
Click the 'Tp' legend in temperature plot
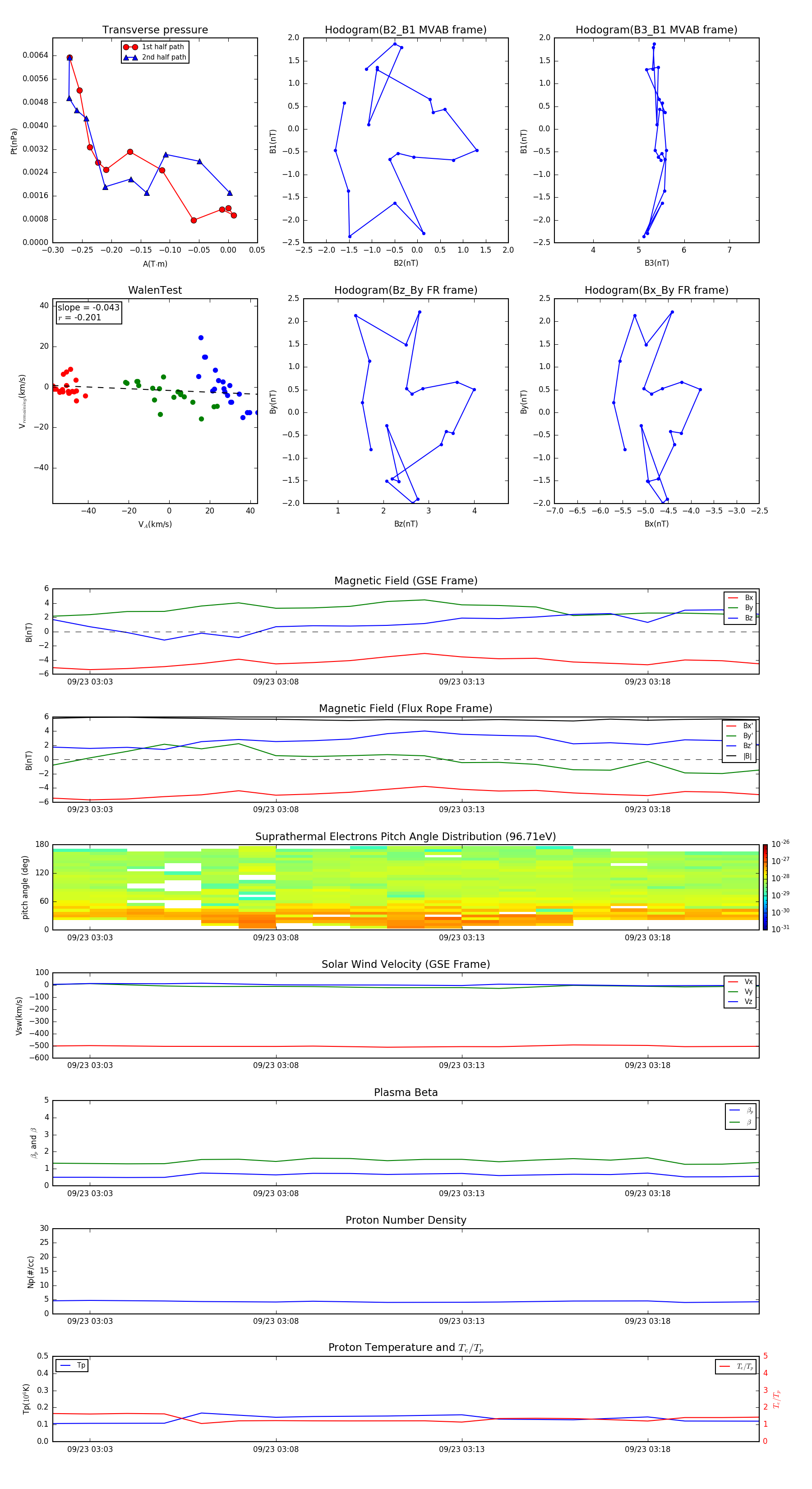pos(72,1365)
